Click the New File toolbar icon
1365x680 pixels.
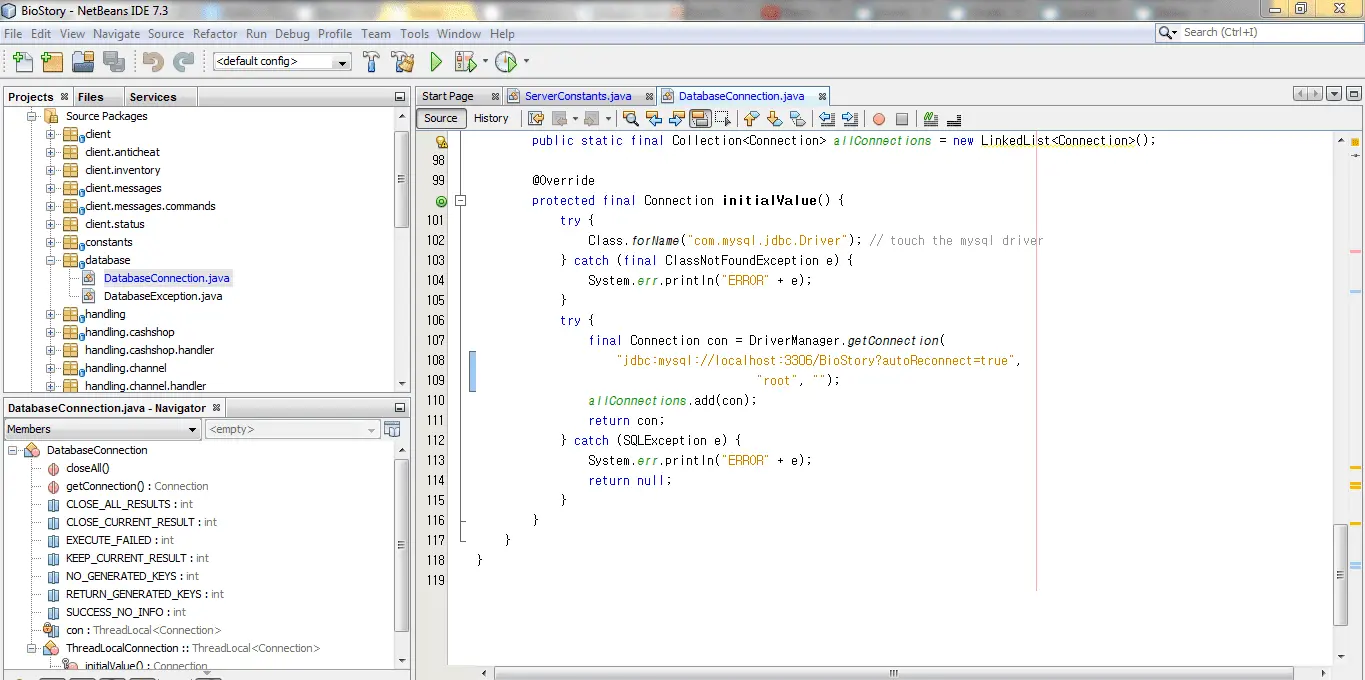(x=22, y=62)
